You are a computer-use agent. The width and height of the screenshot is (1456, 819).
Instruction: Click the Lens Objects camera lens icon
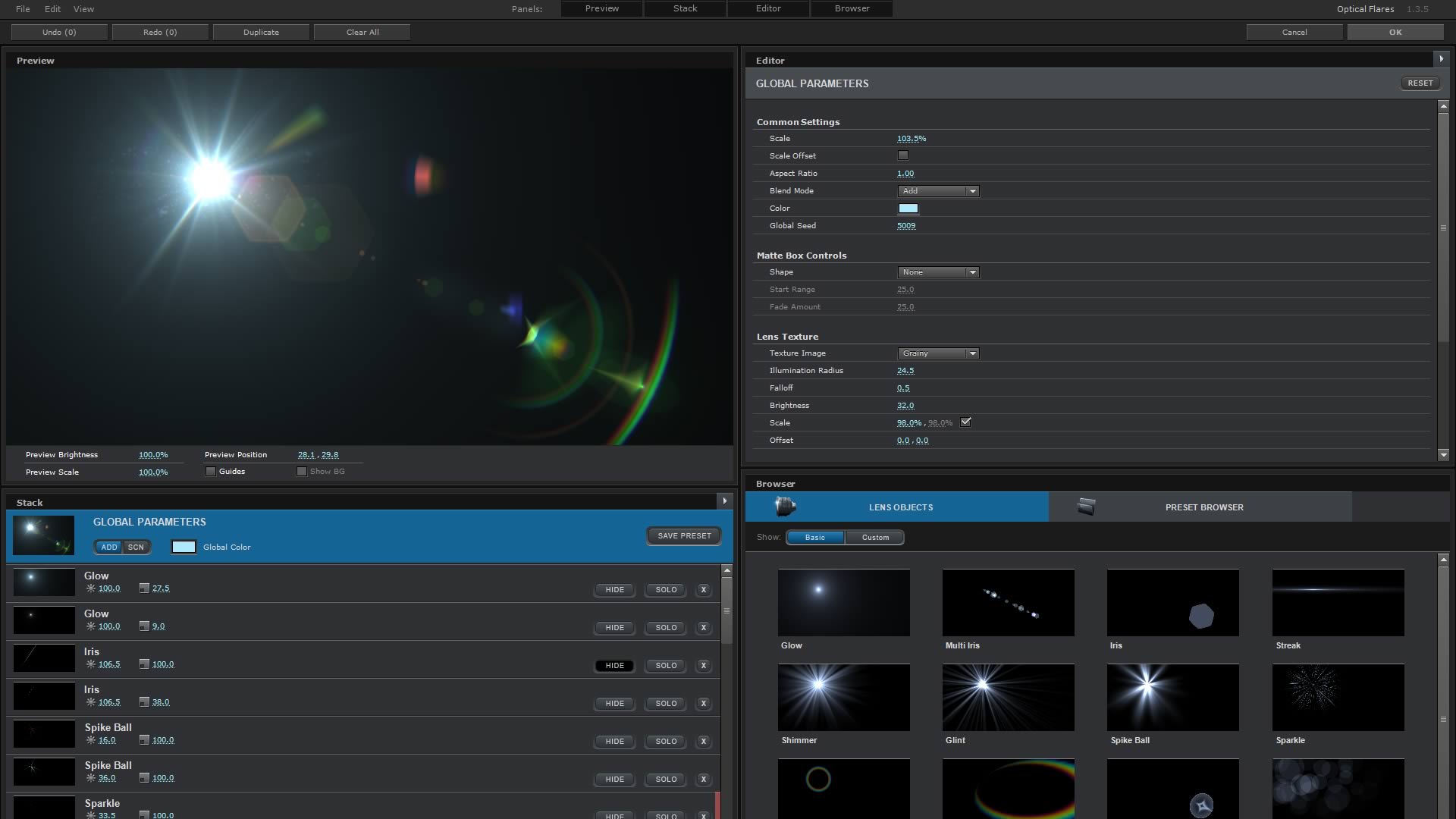point(785,506)
